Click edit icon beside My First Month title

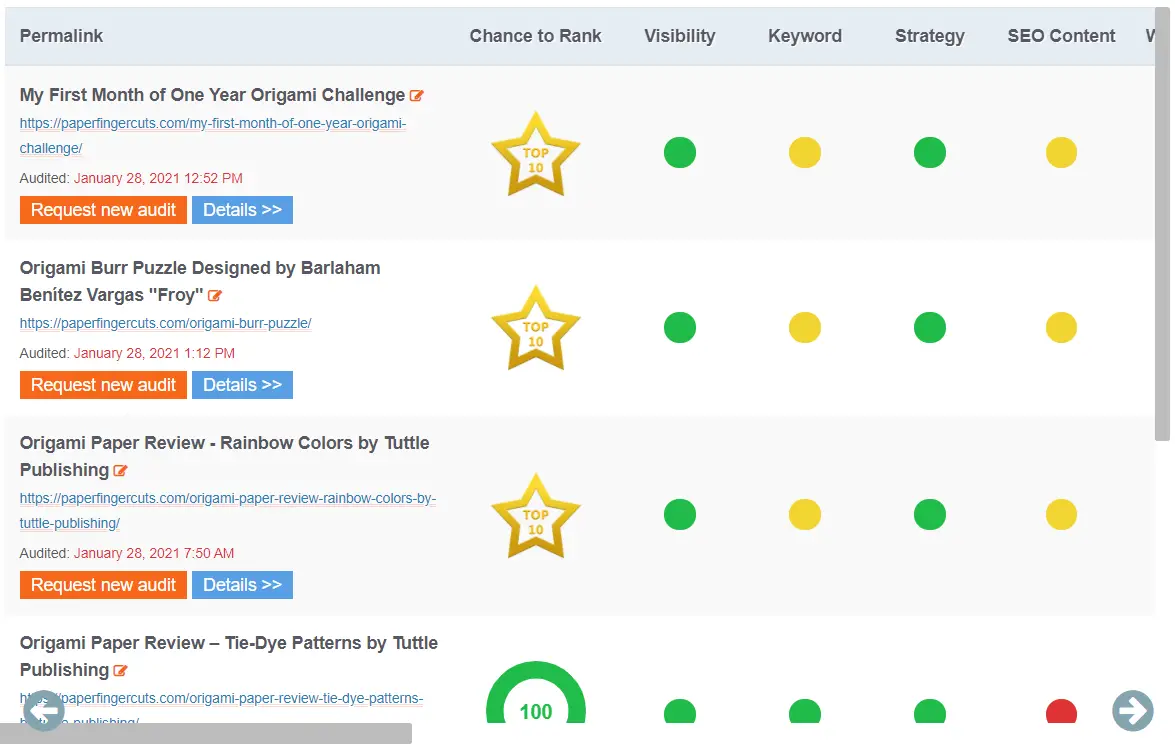[x=417, y=96]
